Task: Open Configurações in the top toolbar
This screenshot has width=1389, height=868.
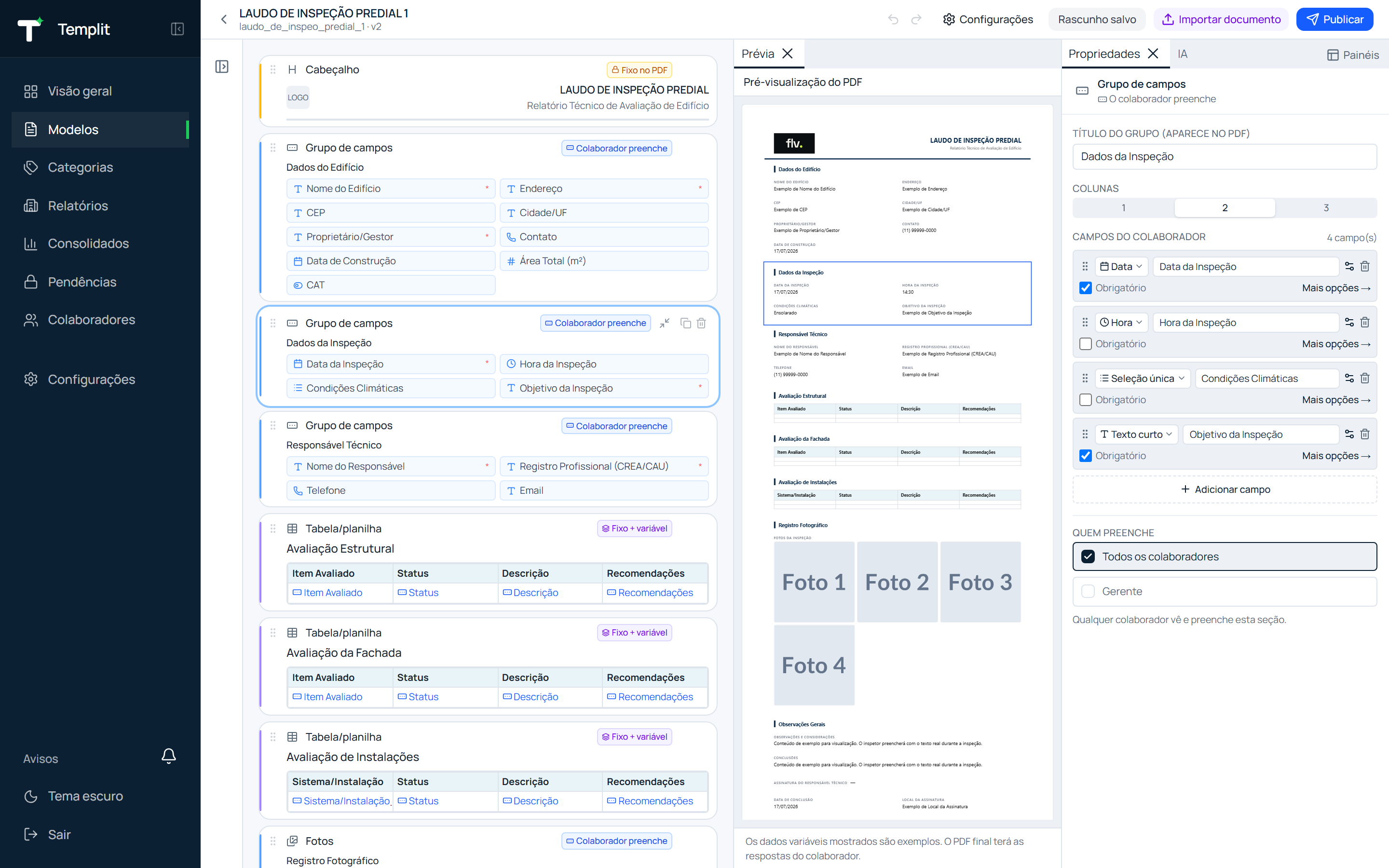Action: [x=988, y=19]
